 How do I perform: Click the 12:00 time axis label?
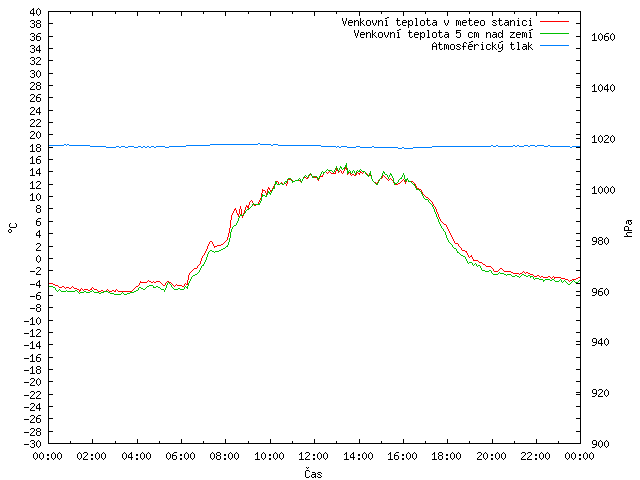point(313,456)
